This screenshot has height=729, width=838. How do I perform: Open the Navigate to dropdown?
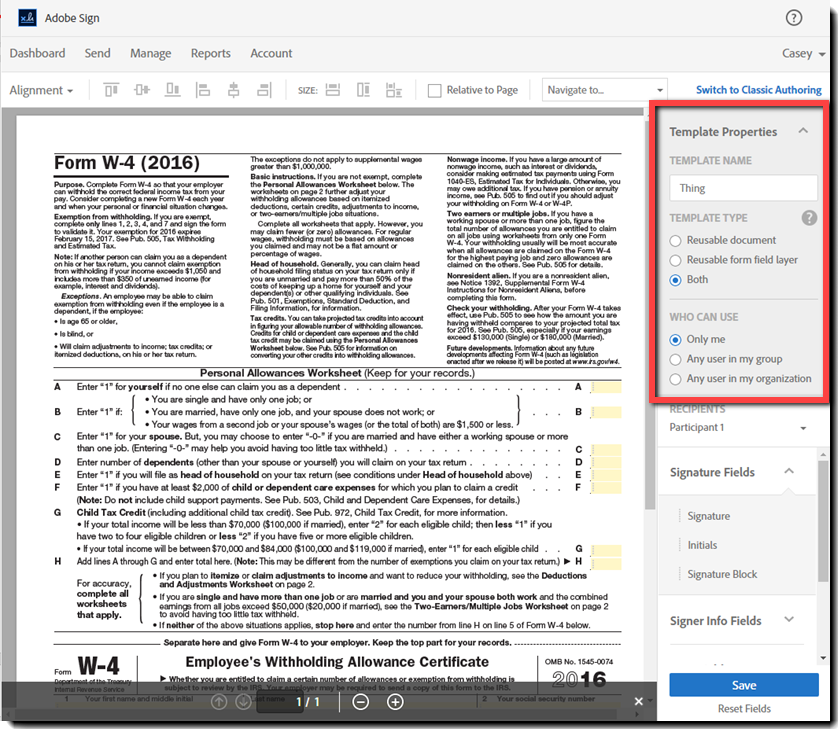(604, 90)
